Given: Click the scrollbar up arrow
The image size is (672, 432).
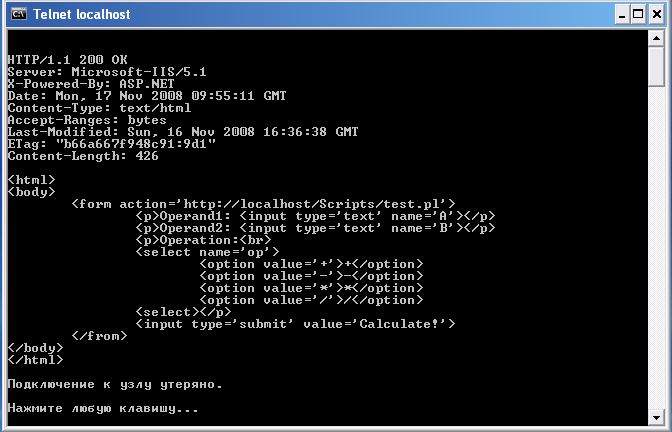Looking at the screenshot, I should pos(656,39).
